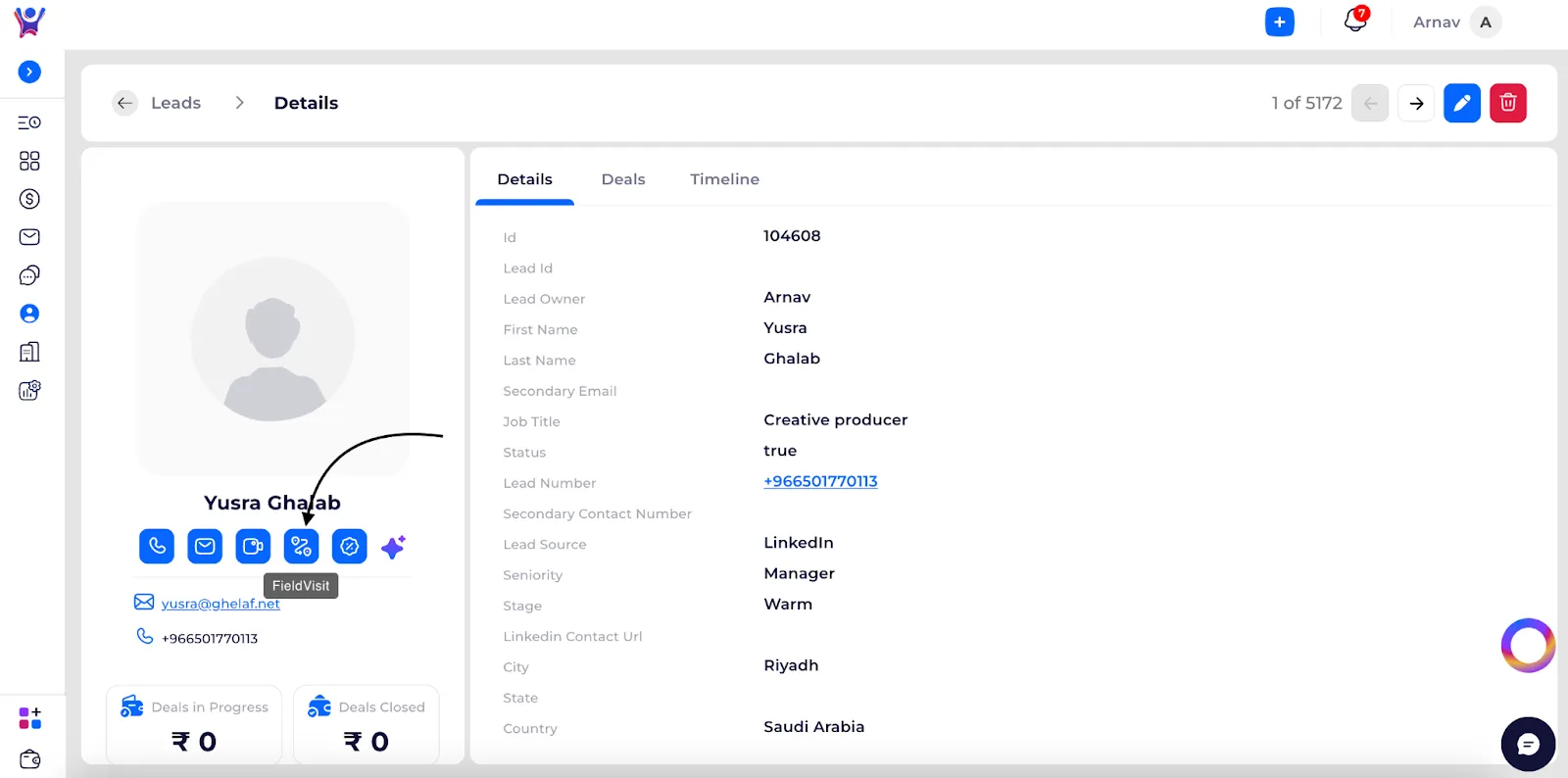
Task: Click phone number under lead email
Action: tap(210, 638)
